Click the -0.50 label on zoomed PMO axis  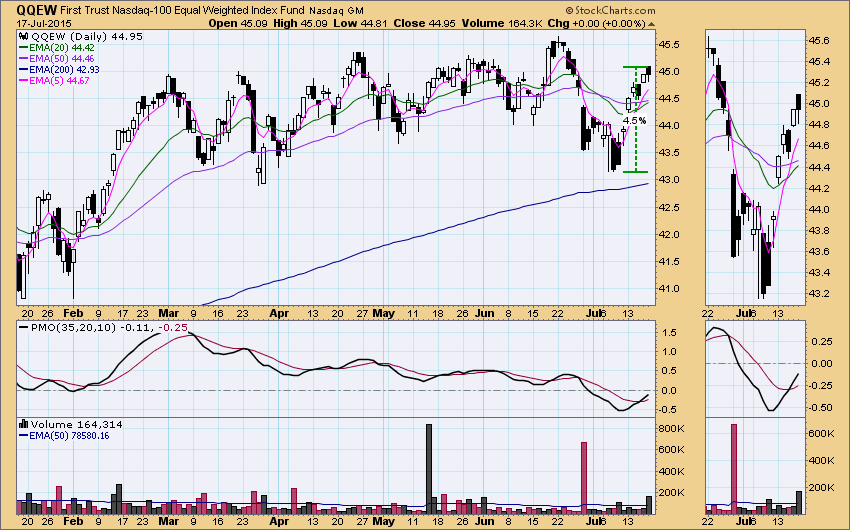coord(820,408)
